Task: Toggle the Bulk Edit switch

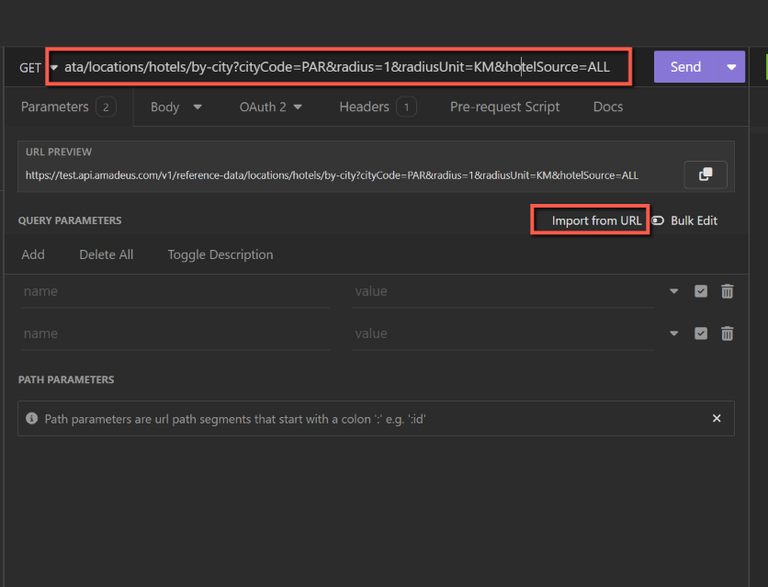Action: [x=658, y=221]
